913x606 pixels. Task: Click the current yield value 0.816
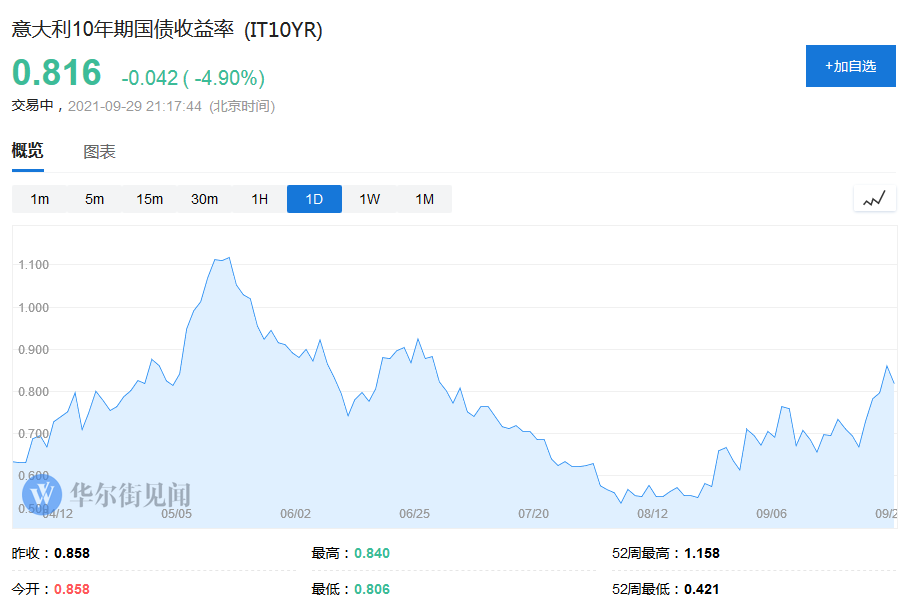(56, 73)
